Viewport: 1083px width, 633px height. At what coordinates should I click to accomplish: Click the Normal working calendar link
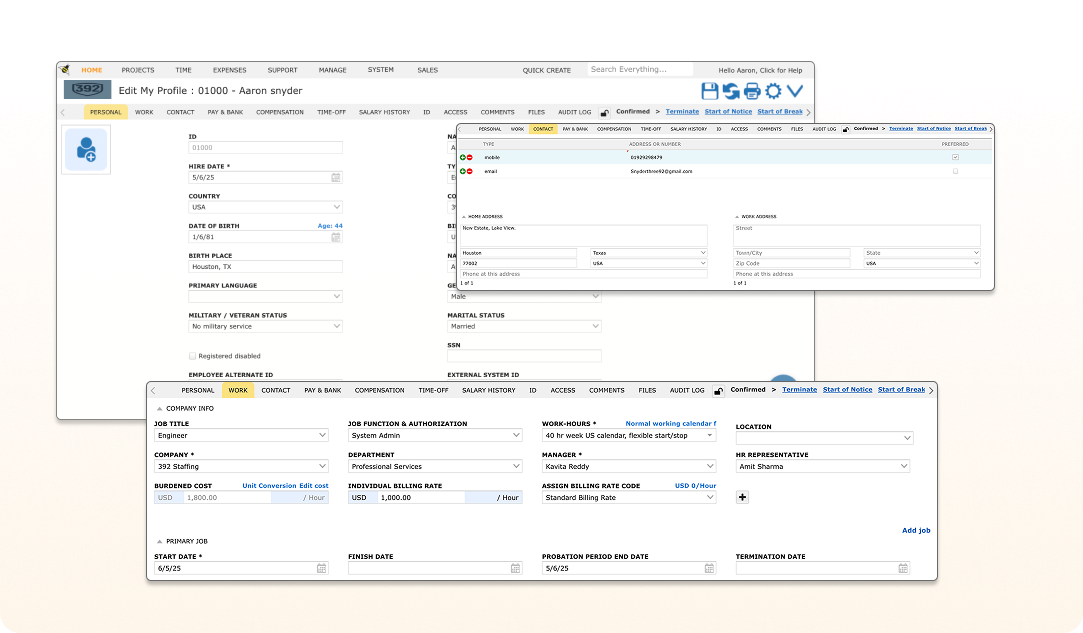(x=671, y=424)
